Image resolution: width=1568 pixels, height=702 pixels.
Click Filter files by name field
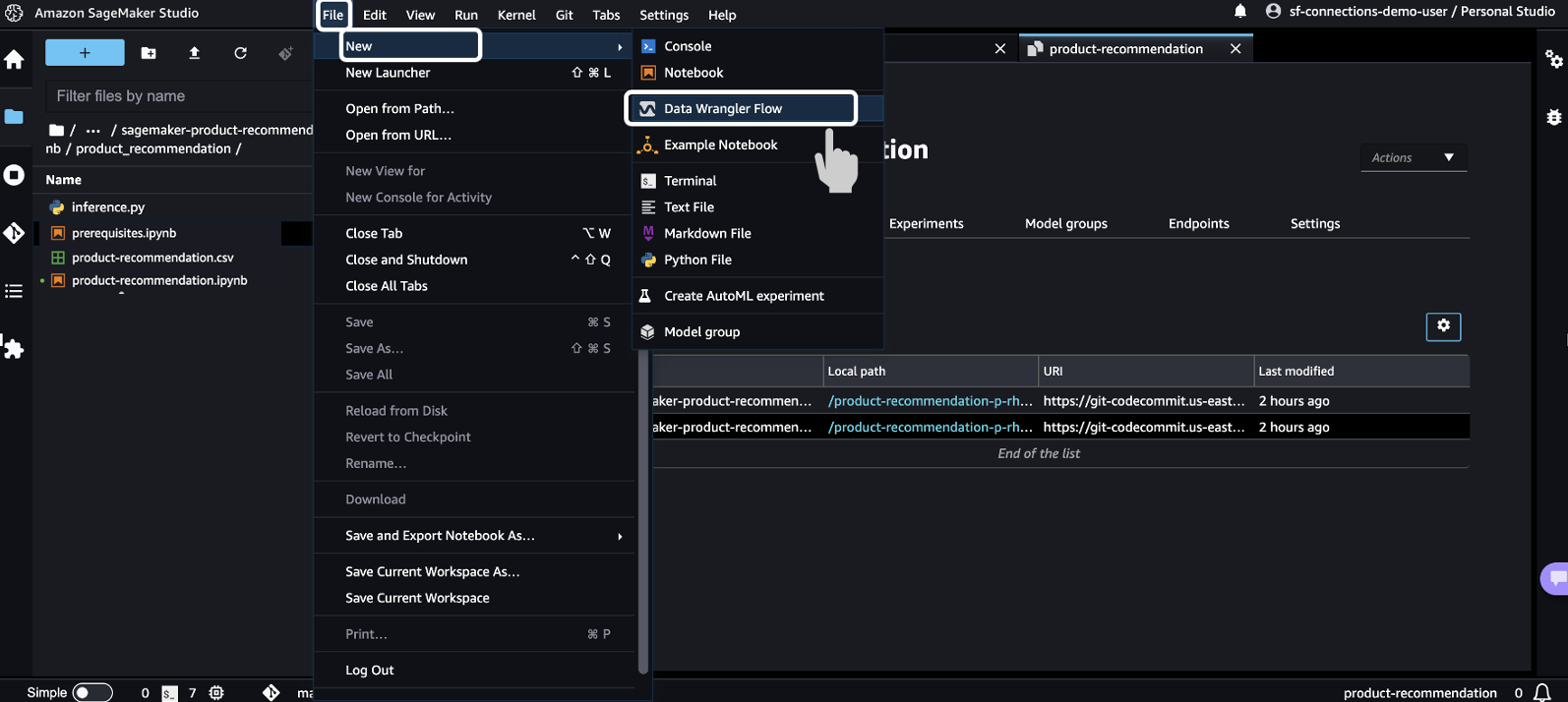point(179,96)
